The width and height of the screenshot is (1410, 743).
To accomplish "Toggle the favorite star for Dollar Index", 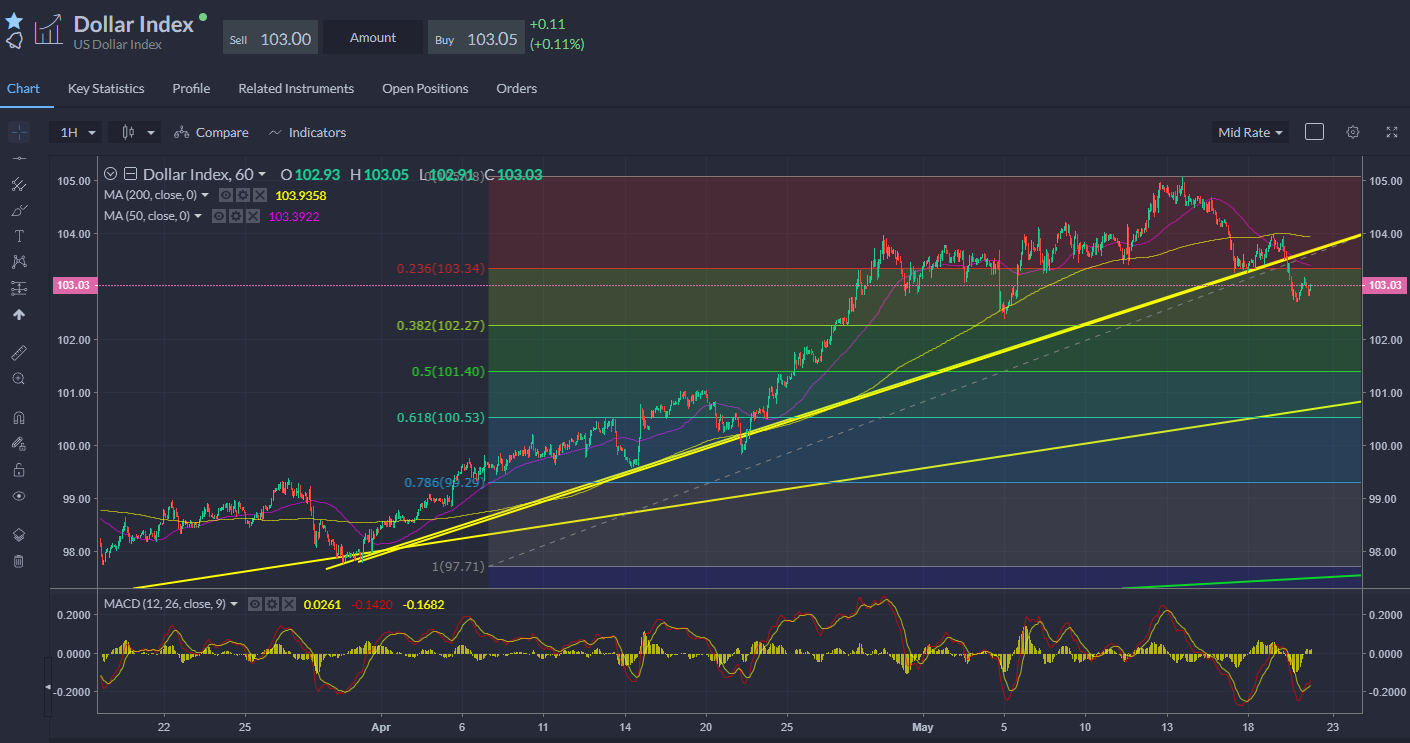I will 14,20.
